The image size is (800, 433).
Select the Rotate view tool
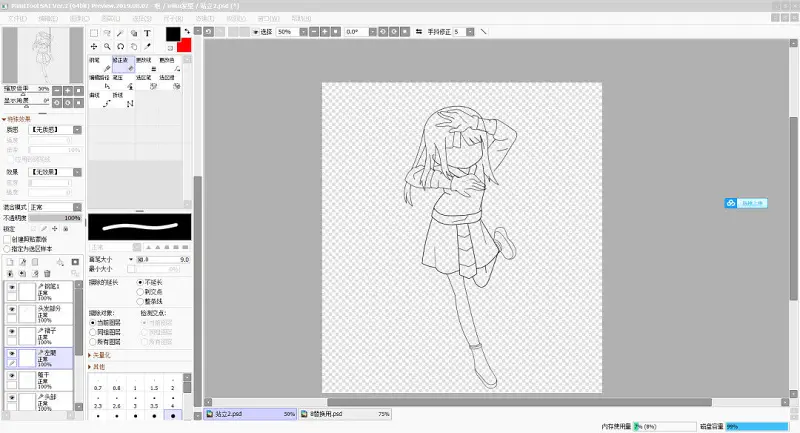[120, 46]
